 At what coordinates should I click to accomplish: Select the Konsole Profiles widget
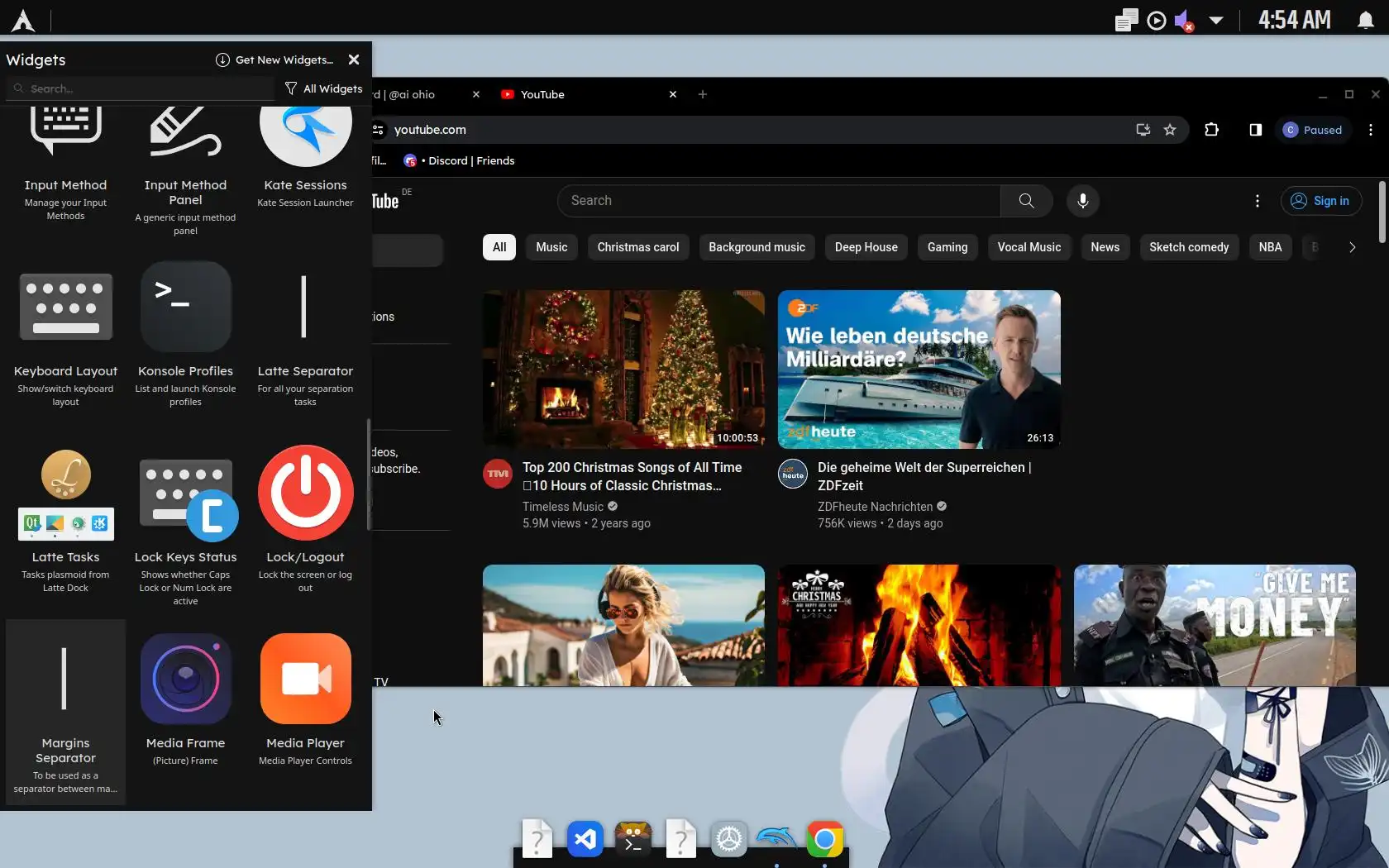tap(185, 339)
